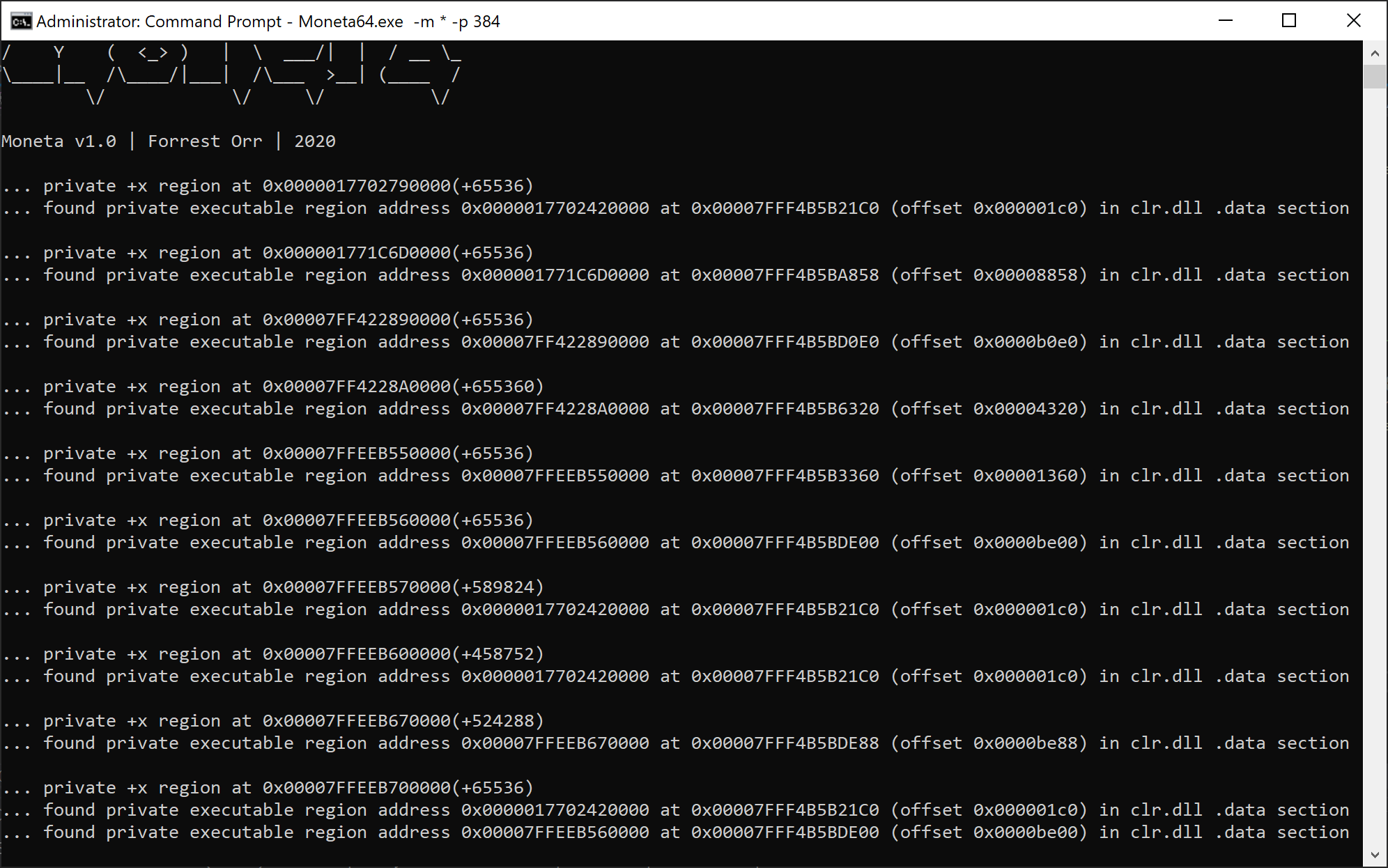Click the scrollbar up arrow

click(1374, 53)
